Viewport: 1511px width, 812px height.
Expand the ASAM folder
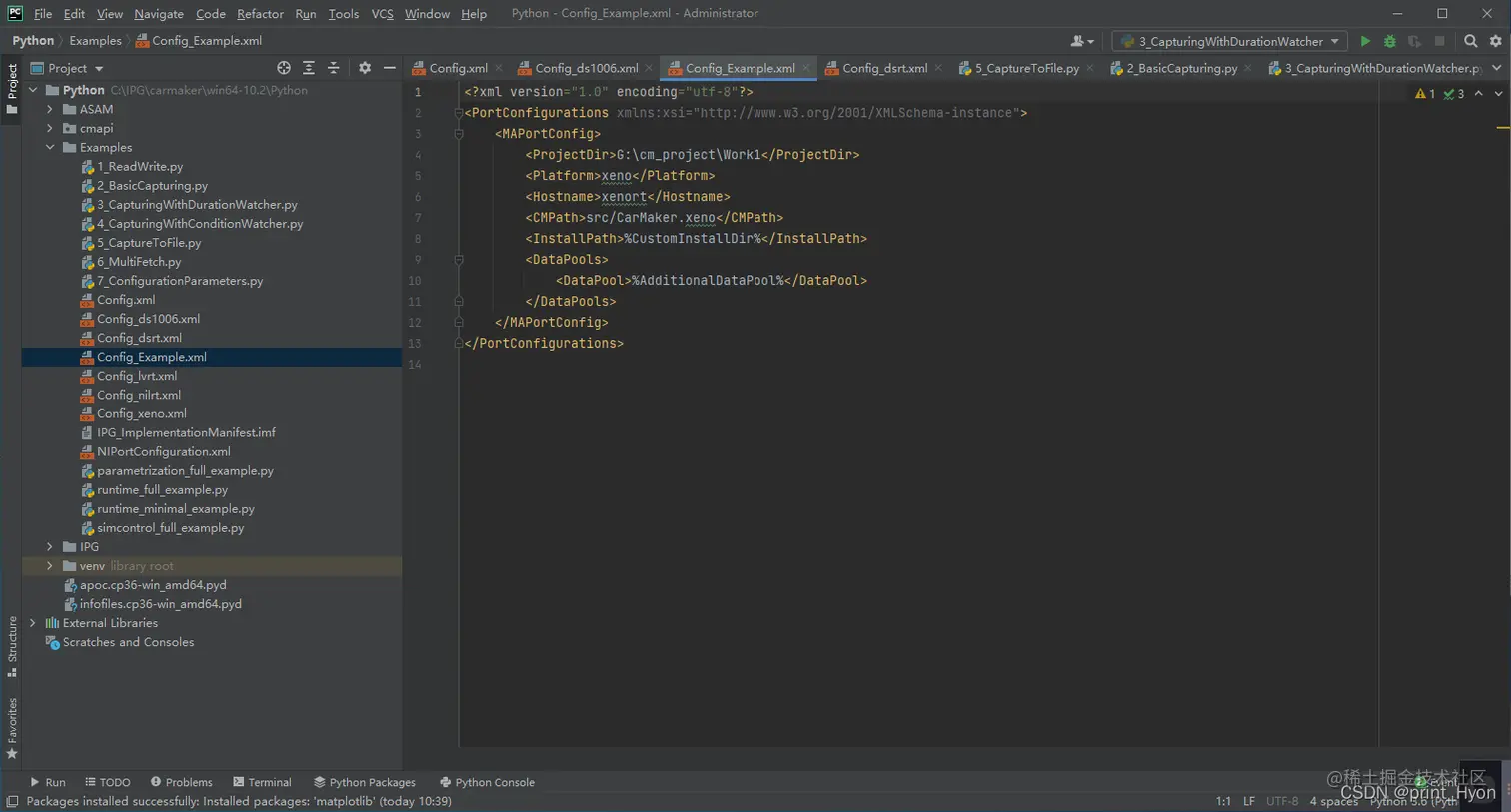50,109
